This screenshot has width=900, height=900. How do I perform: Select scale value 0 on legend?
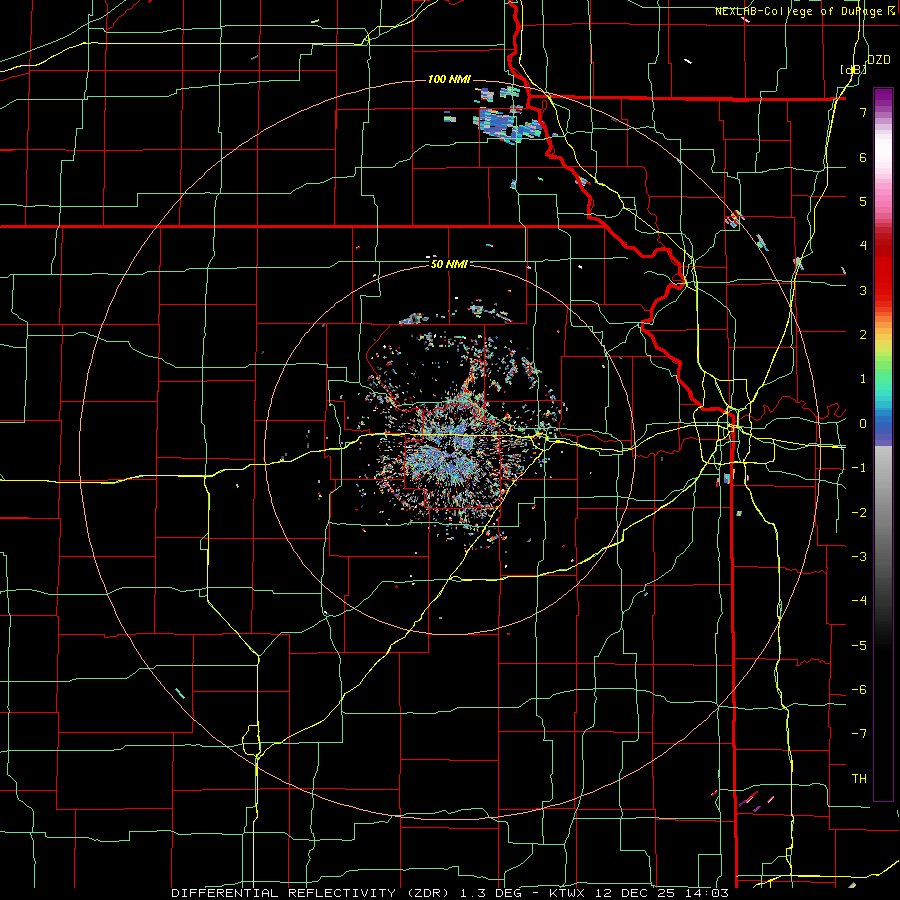point(863,424)
